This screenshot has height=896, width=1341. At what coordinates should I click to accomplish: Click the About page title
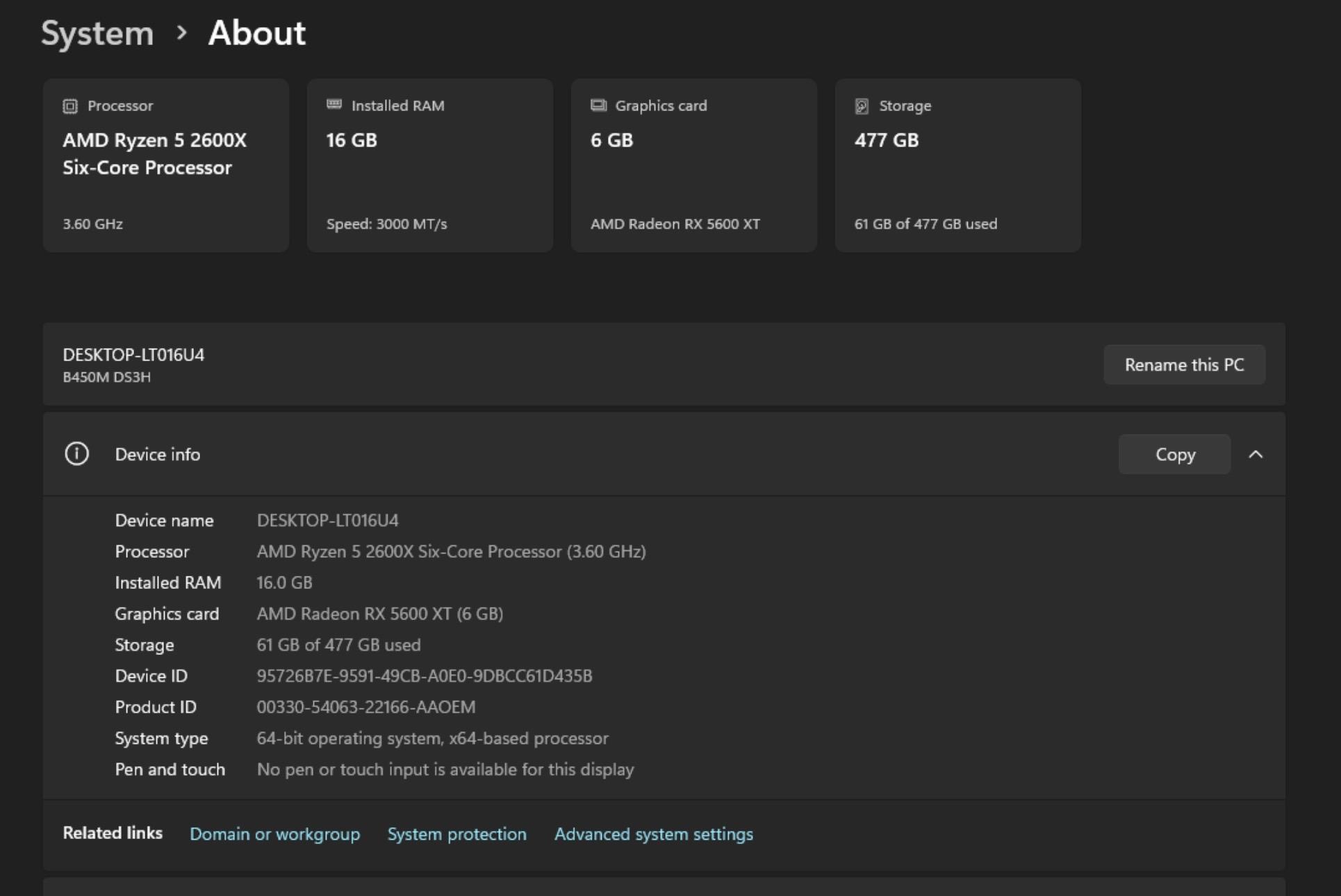[257, 33]
